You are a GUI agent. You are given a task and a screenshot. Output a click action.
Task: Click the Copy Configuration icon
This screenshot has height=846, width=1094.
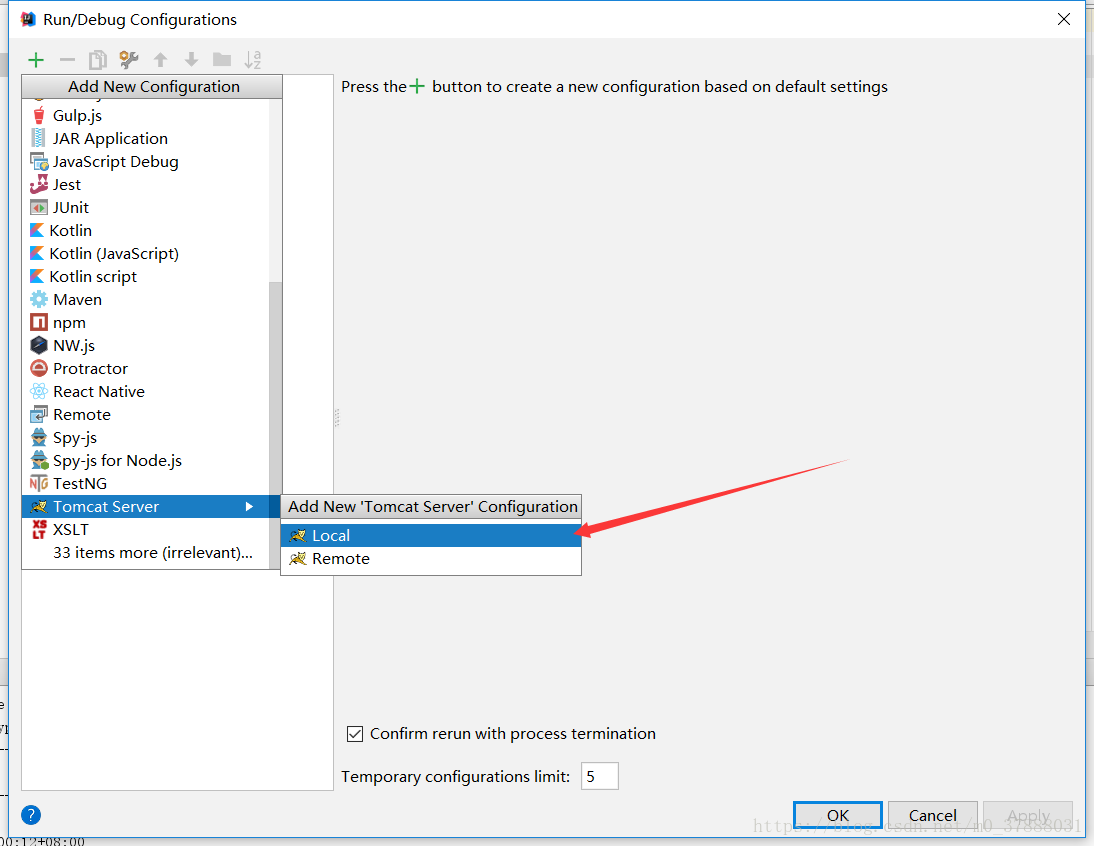(98, 60)
